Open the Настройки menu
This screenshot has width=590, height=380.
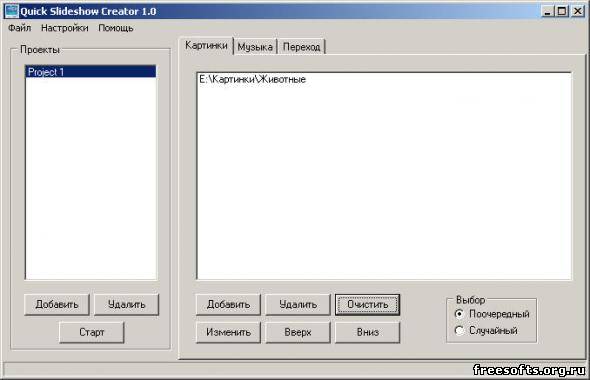(65, 28)
